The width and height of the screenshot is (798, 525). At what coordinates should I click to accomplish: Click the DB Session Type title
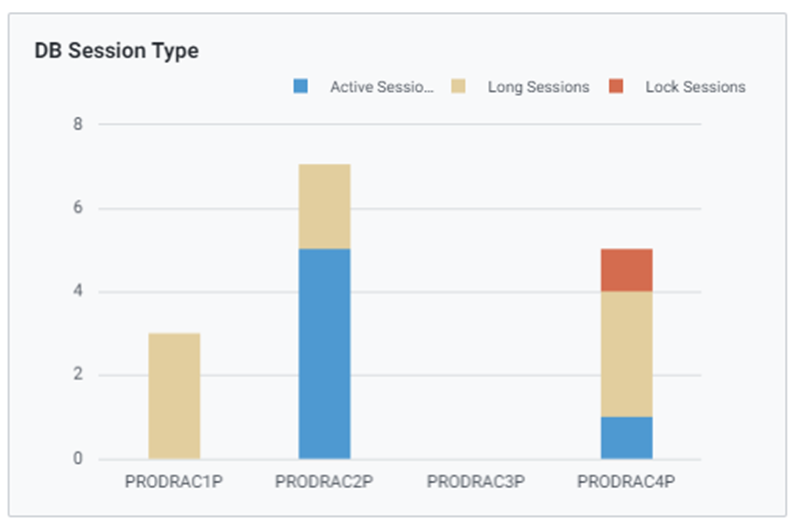click(x=116, y=51)
